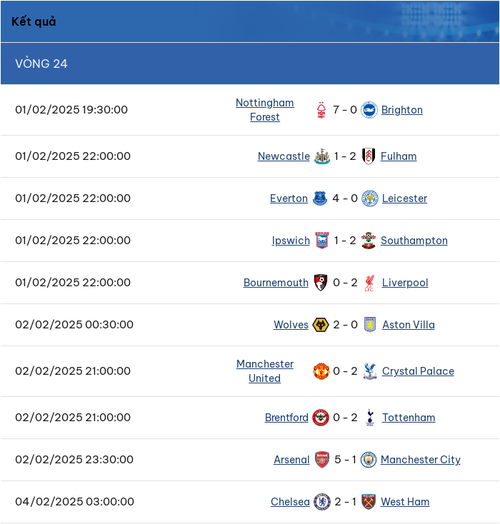This screenshot has width=500, height=524.
Task: Click the Manchester United club crest
Action: [x=321, y=371]
